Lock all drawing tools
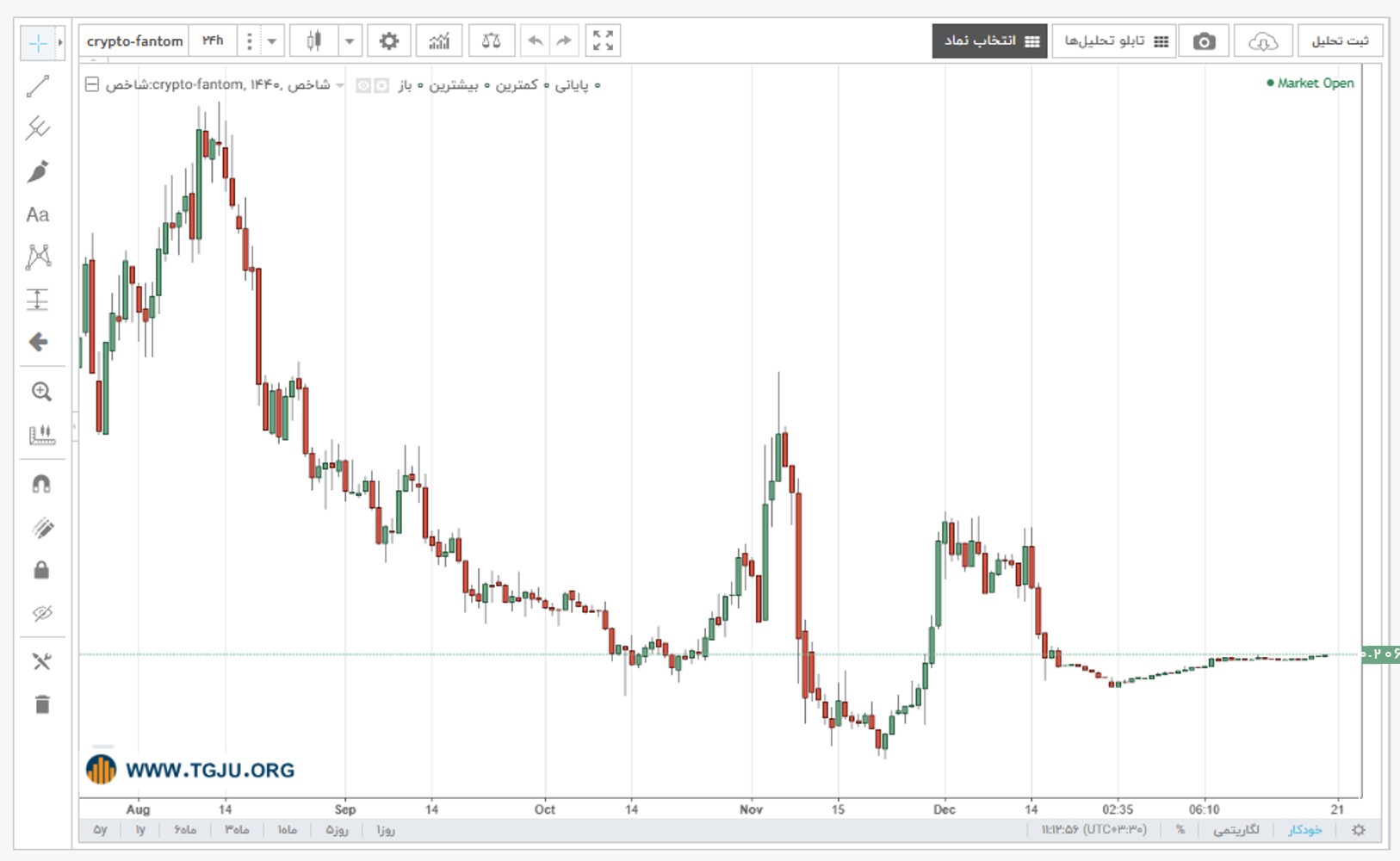The image size is (1400, 861). (41, 570)
